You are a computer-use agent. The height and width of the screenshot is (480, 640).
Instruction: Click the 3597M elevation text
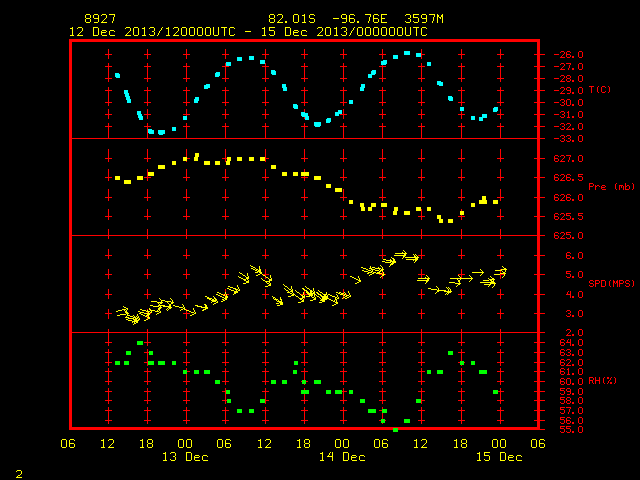(x=424, y=19)
